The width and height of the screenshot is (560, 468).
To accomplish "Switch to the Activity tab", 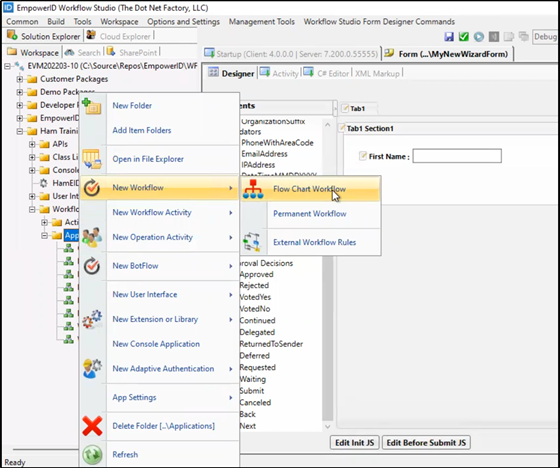I will click(x=279, y=74).
